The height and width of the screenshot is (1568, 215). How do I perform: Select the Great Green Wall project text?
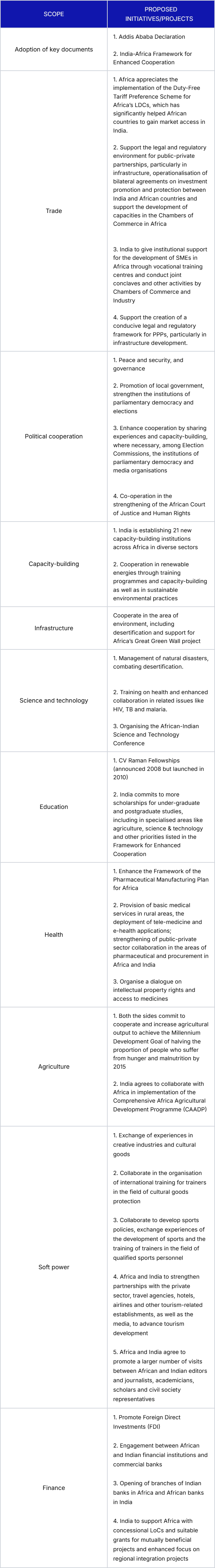point(157,628)
